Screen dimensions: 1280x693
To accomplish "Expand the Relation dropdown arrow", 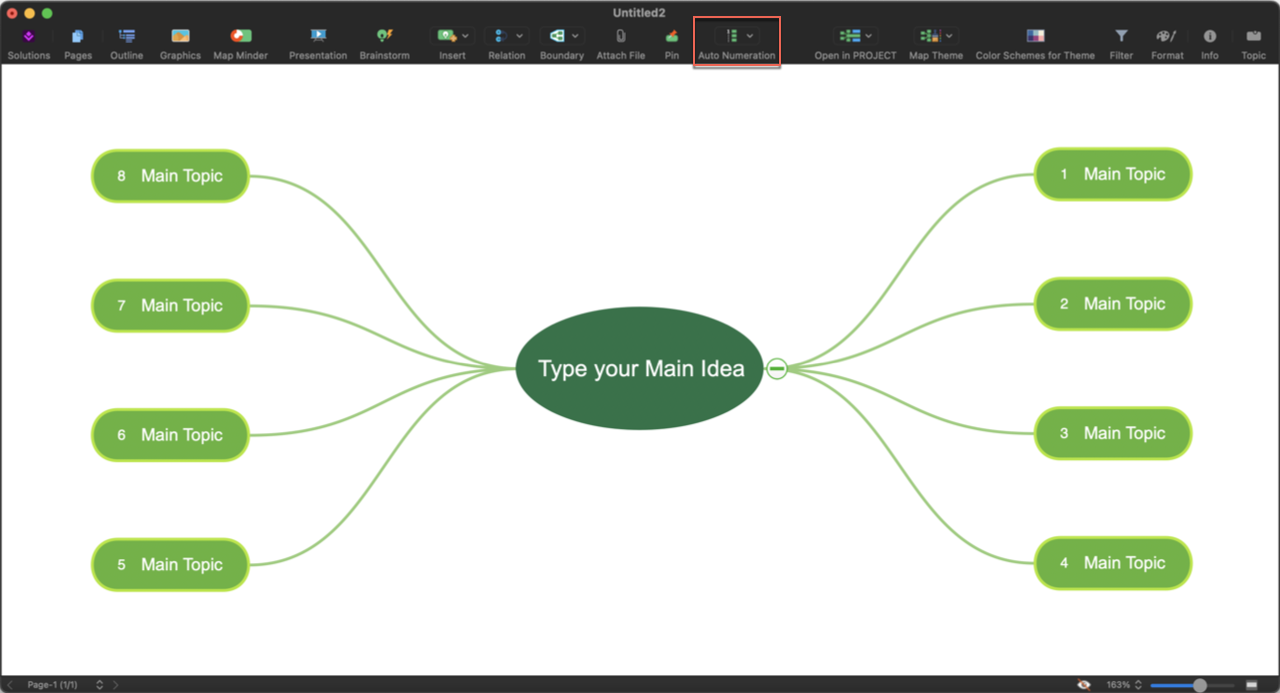I will (519, 36).
